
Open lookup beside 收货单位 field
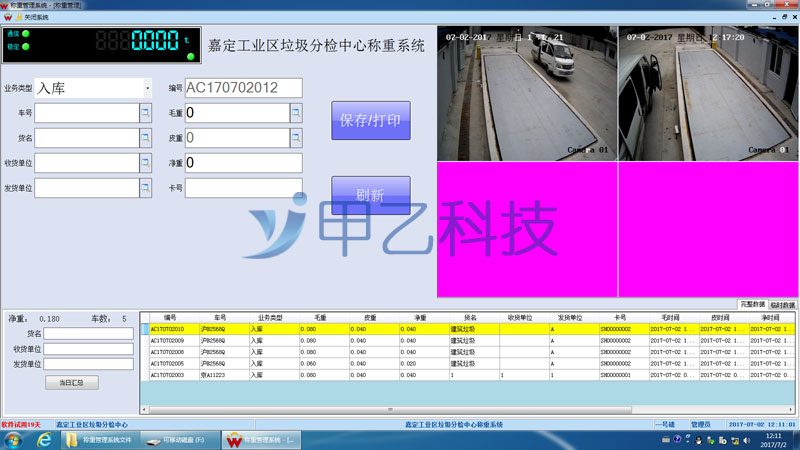[146, 163]
